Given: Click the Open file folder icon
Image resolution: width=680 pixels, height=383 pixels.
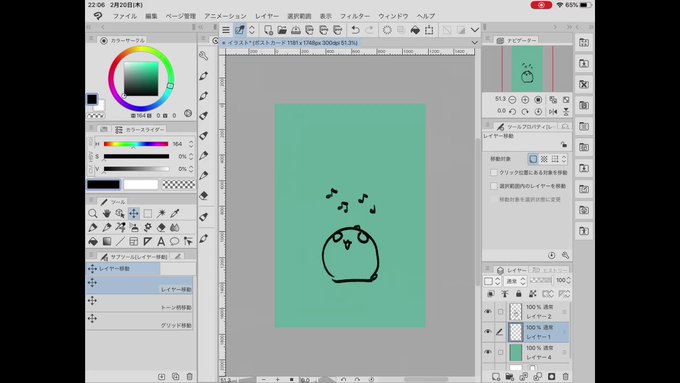Looking at the screenshot, I should pos(282,30).
